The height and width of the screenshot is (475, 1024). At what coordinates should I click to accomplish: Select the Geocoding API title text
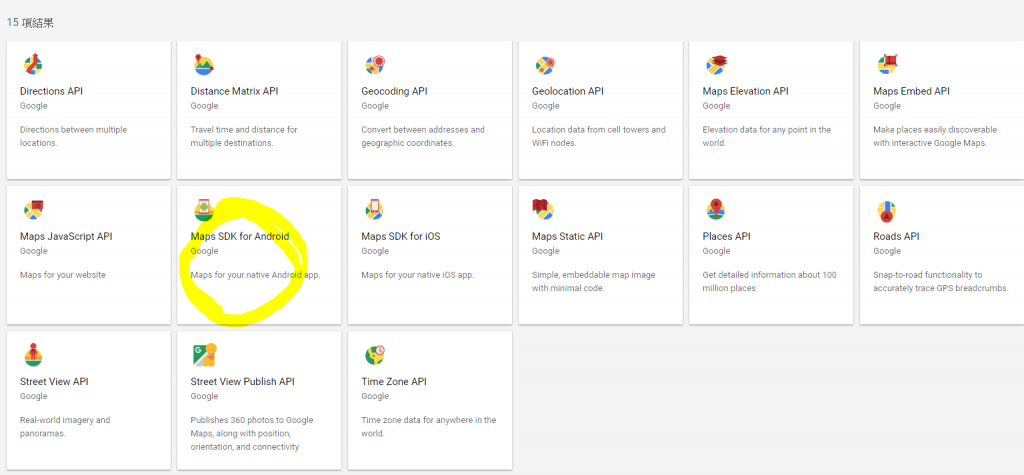point(394,92)
